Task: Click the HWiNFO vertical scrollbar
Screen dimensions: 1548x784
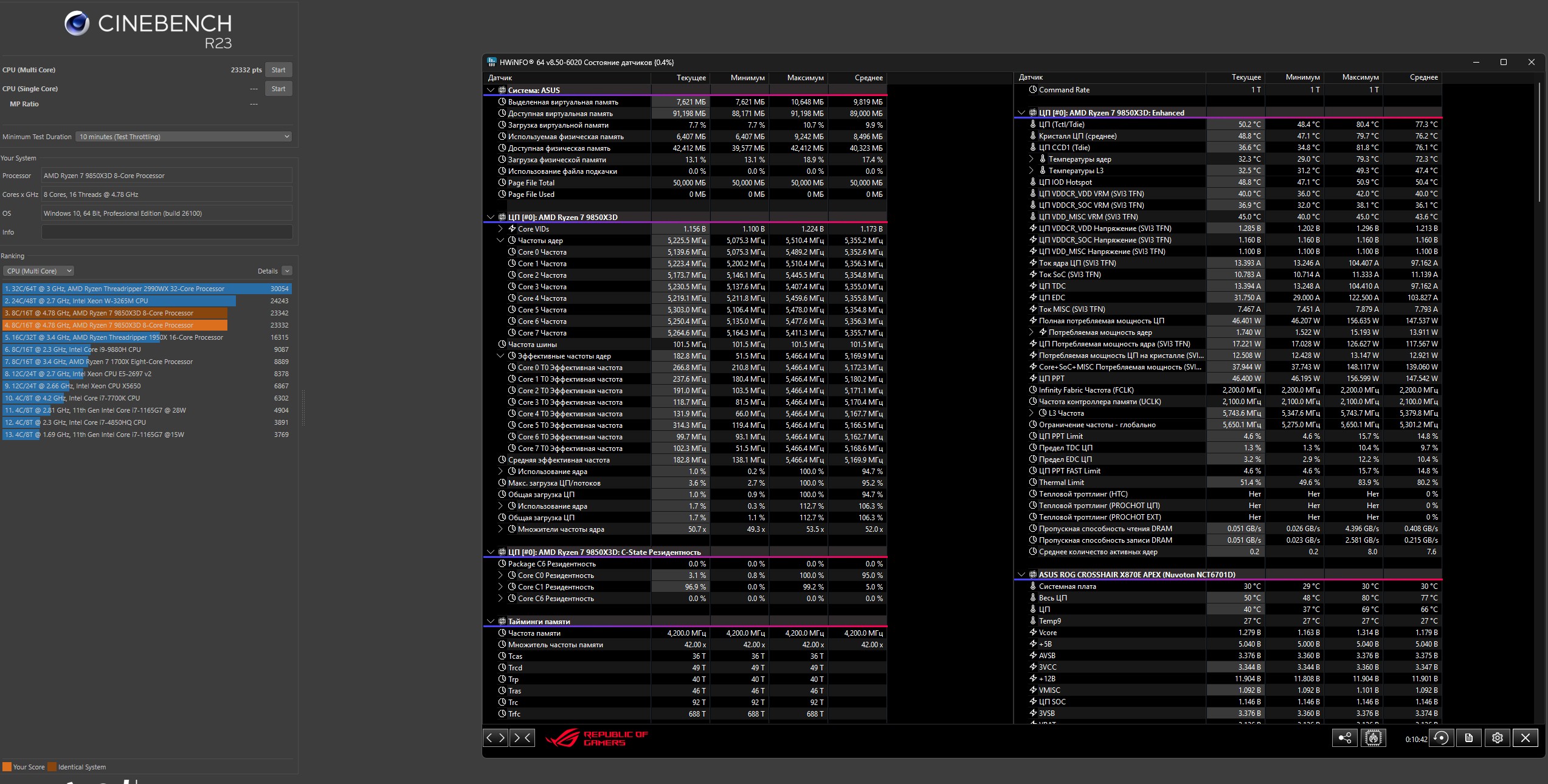Action: coord(1539,141)
